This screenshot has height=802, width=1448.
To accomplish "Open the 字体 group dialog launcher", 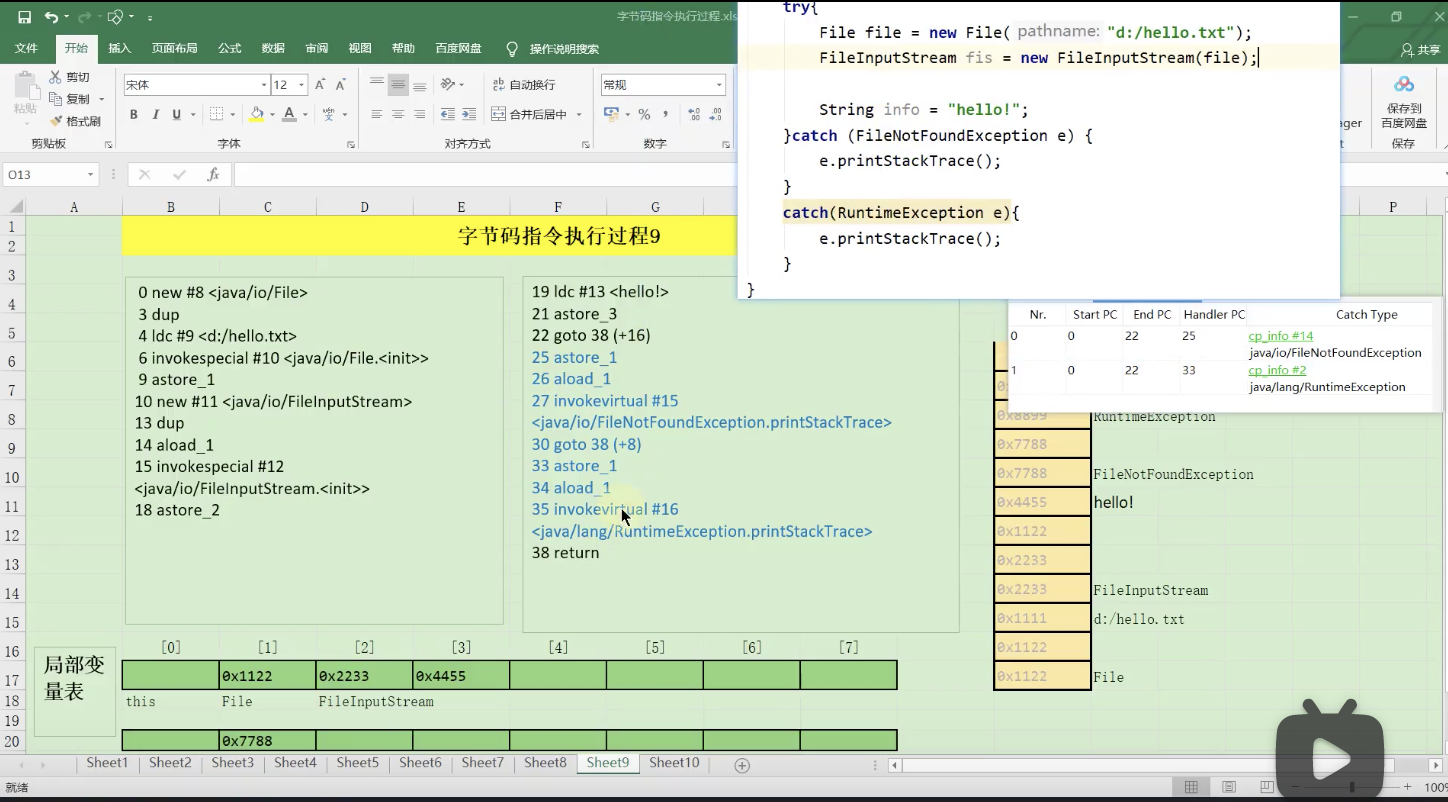I will coord(351,145).
